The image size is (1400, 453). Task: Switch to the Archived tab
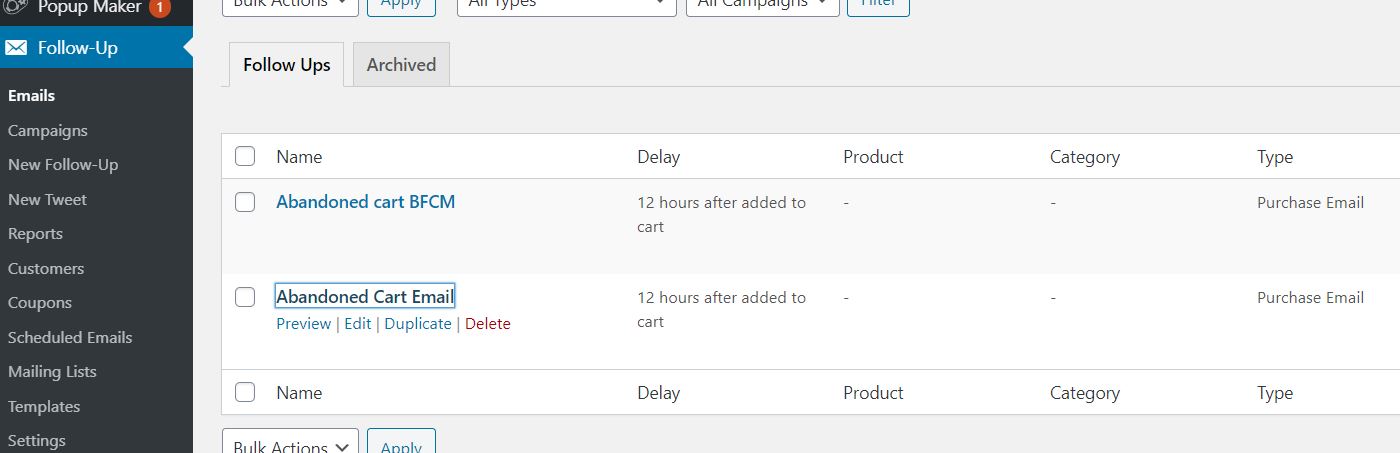[401, 64]
